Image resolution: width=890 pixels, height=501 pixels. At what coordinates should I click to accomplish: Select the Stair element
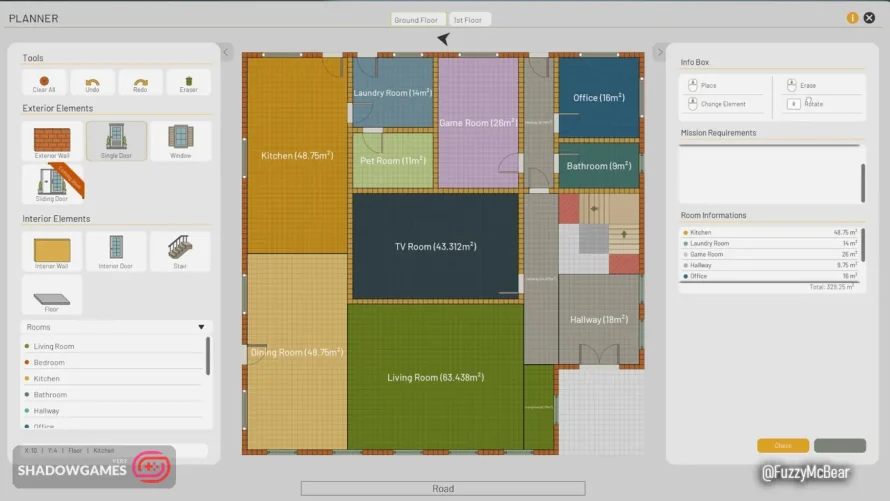[x=180, y=251]
